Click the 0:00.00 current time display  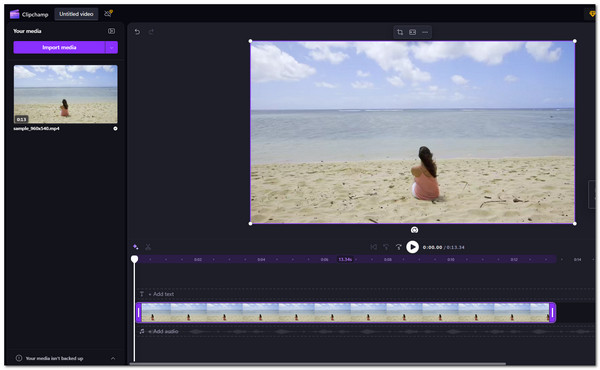click(432, 248)
